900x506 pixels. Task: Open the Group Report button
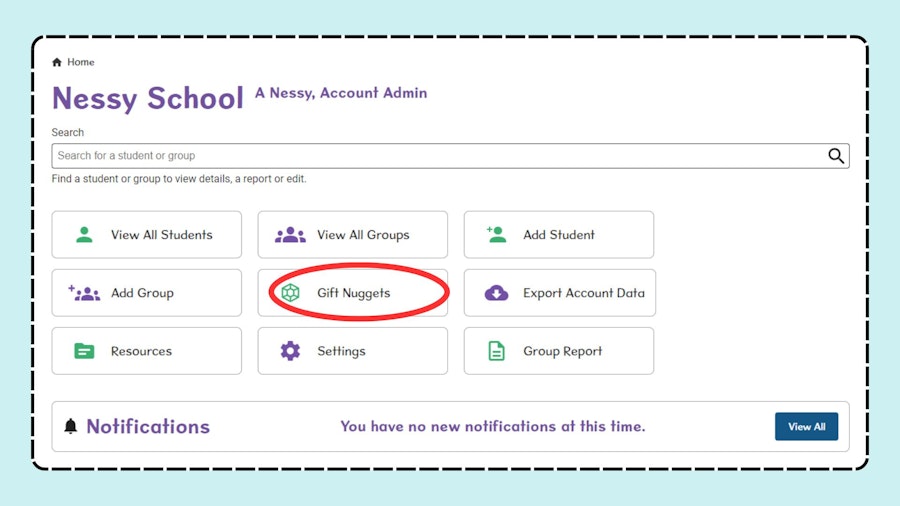[x=558, y=351]
